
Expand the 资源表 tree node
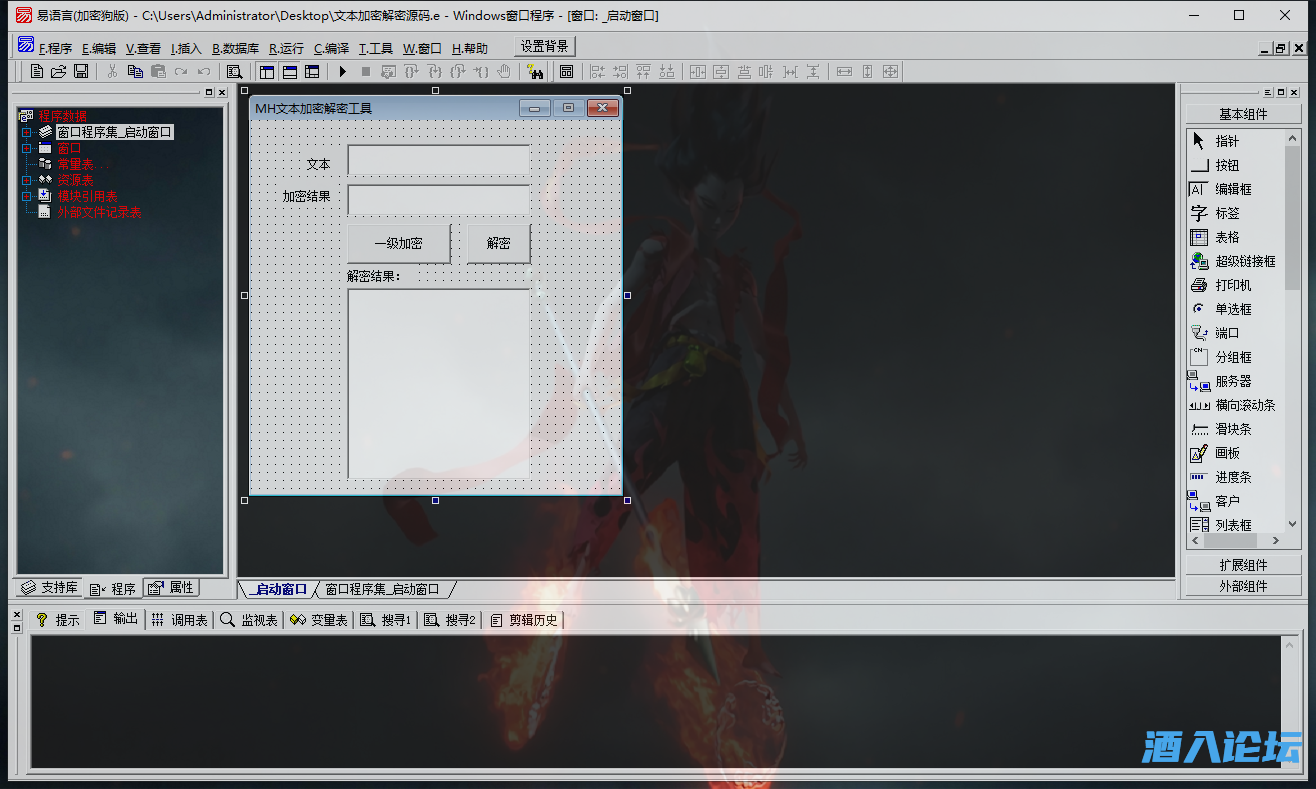click(x=27, y=180)
